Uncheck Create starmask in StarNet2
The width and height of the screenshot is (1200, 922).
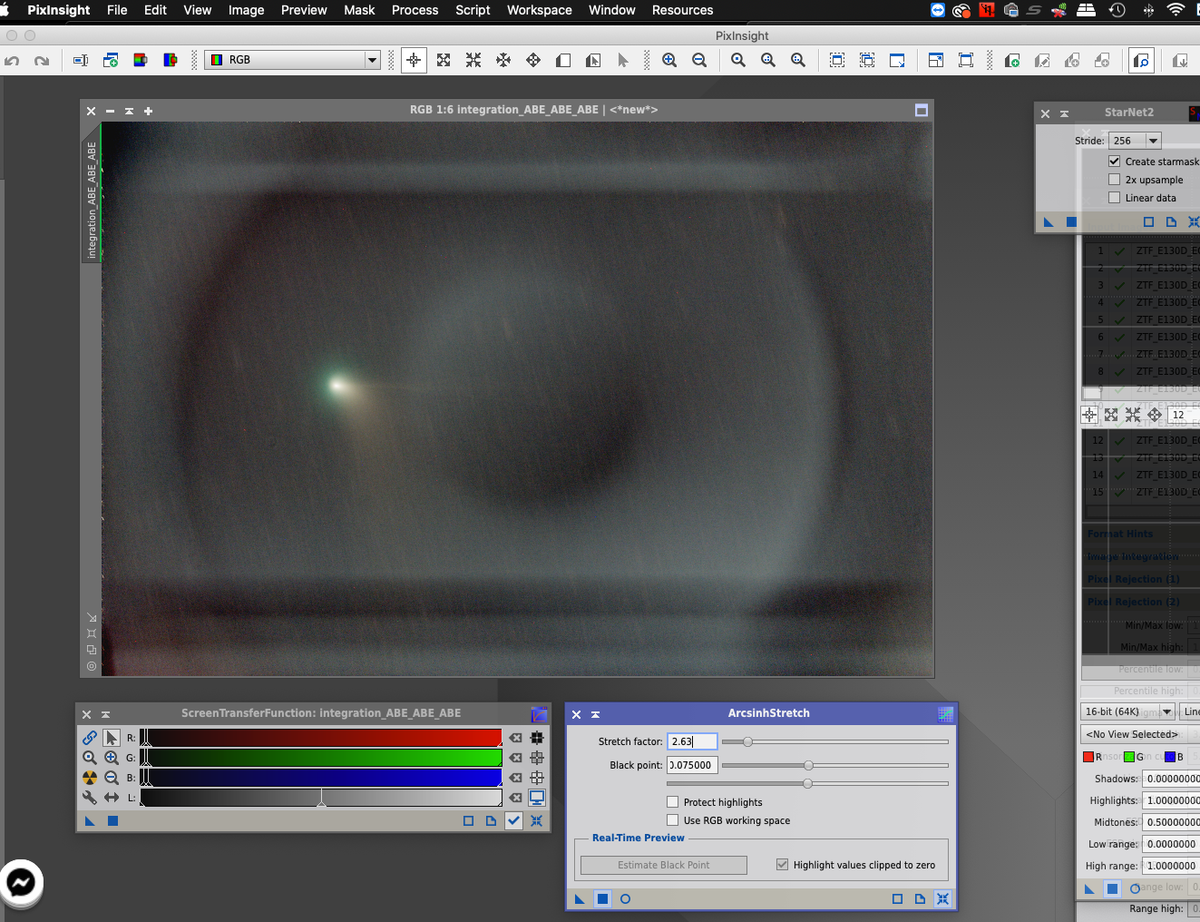[x=1114, y=161]
